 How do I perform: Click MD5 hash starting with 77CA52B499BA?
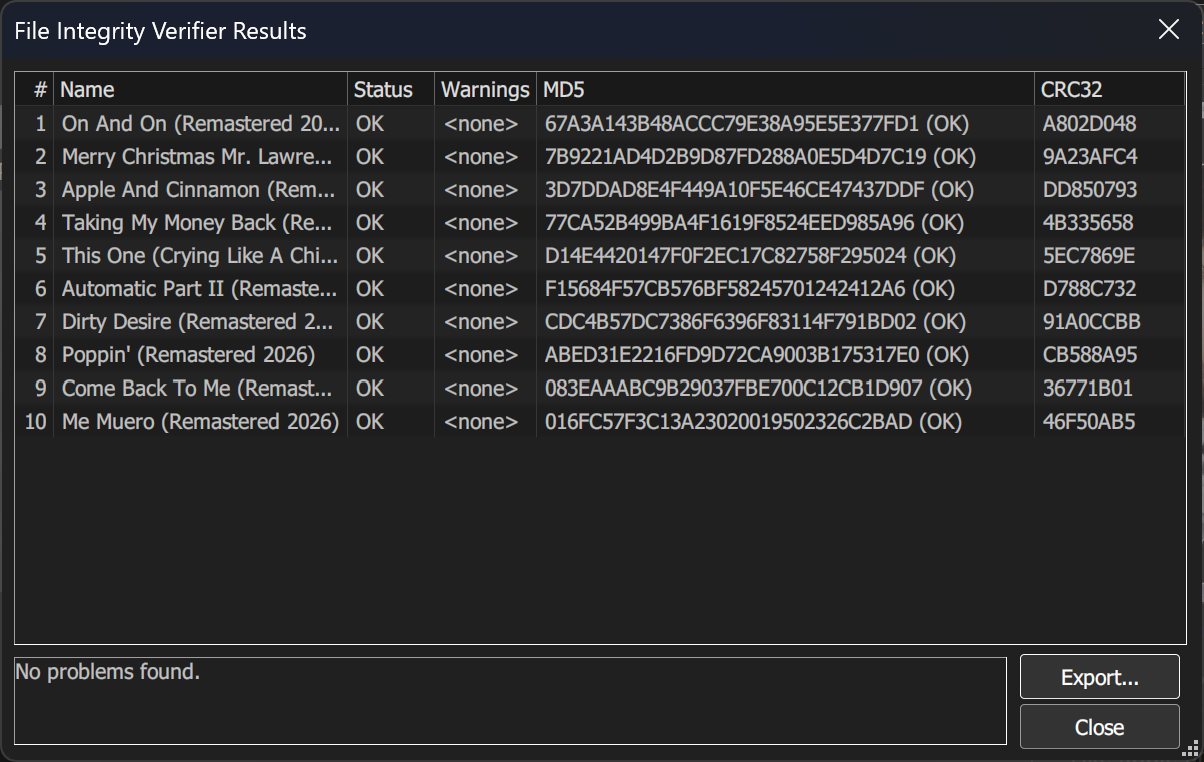(755, 223)
